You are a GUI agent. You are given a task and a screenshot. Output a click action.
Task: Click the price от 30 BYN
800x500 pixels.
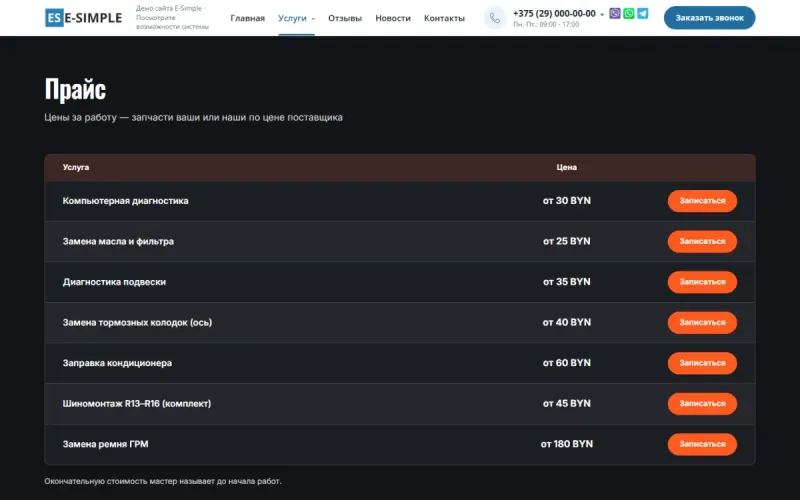tap(566, 201)
